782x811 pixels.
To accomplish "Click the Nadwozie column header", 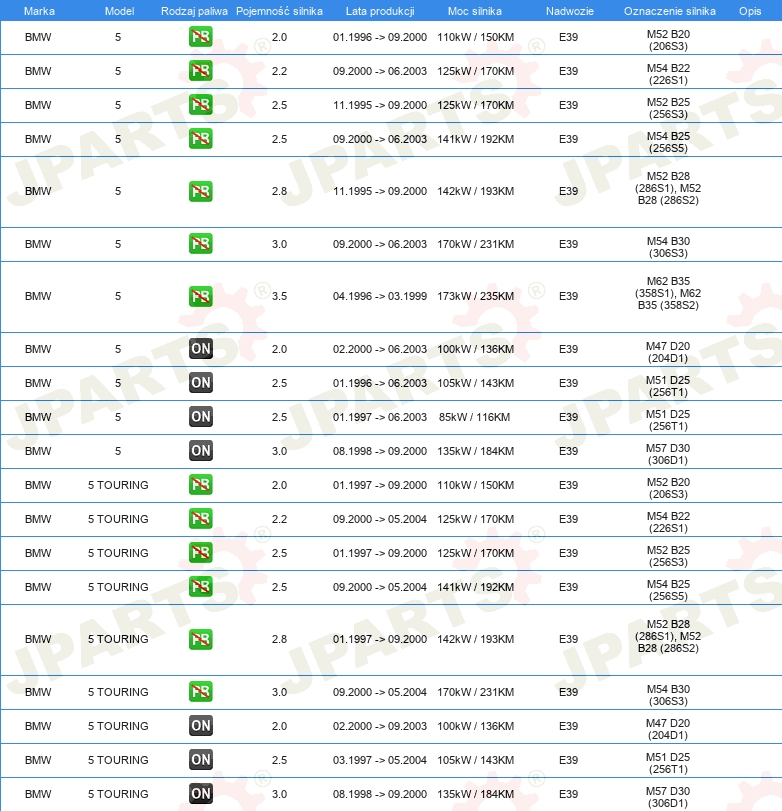I will 570,11.
